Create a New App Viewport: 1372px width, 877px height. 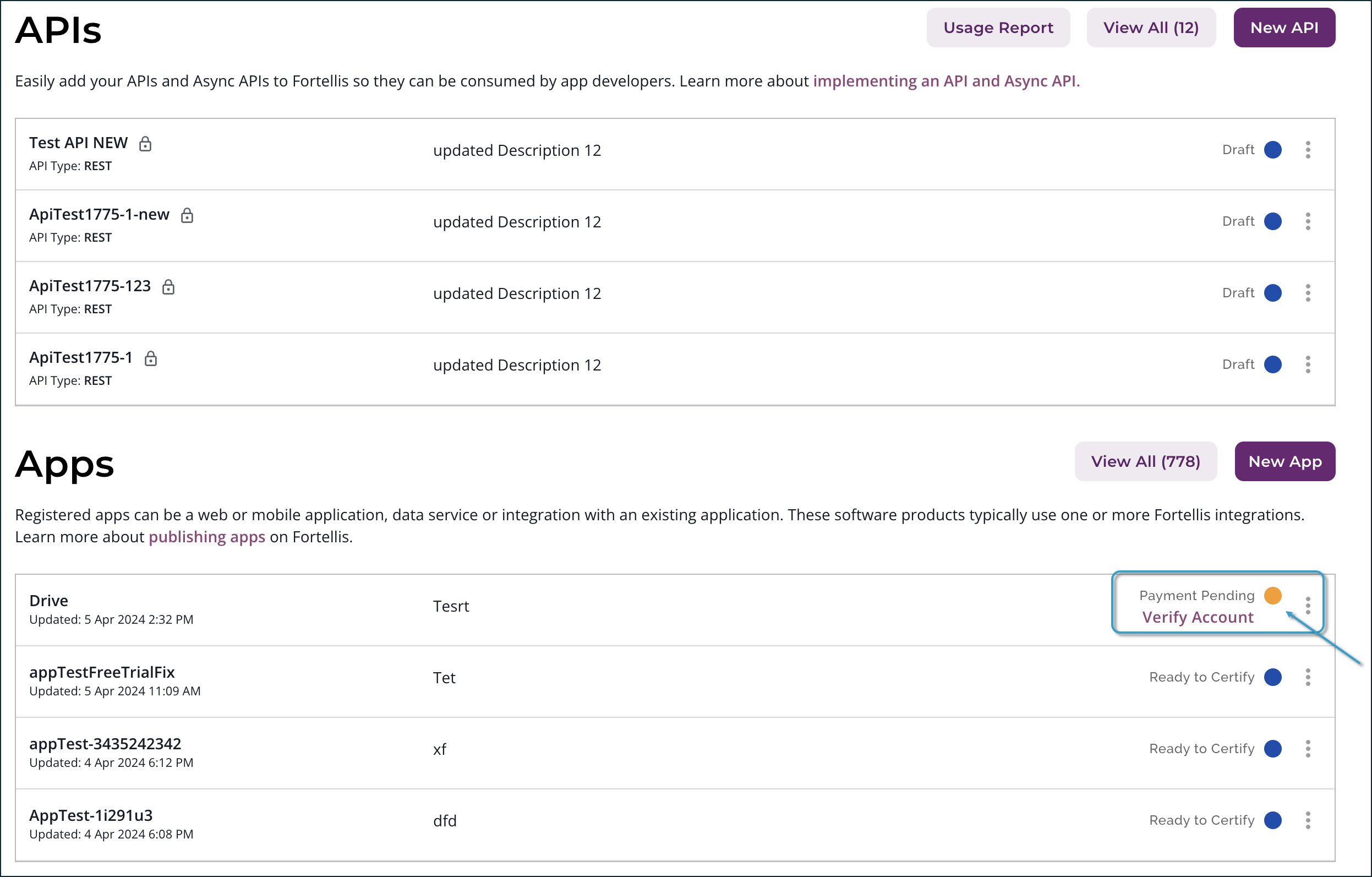pos(1284,461)
